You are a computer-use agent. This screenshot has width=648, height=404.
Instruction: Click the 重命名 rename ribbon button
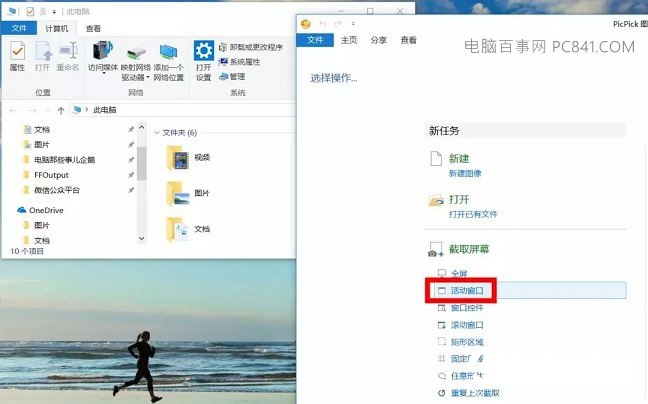point(68,56)
